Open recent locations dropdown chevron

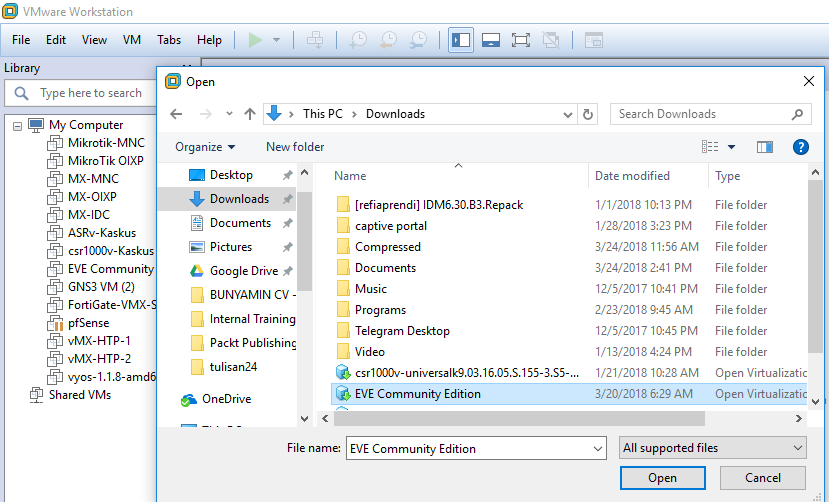point(229,114)
